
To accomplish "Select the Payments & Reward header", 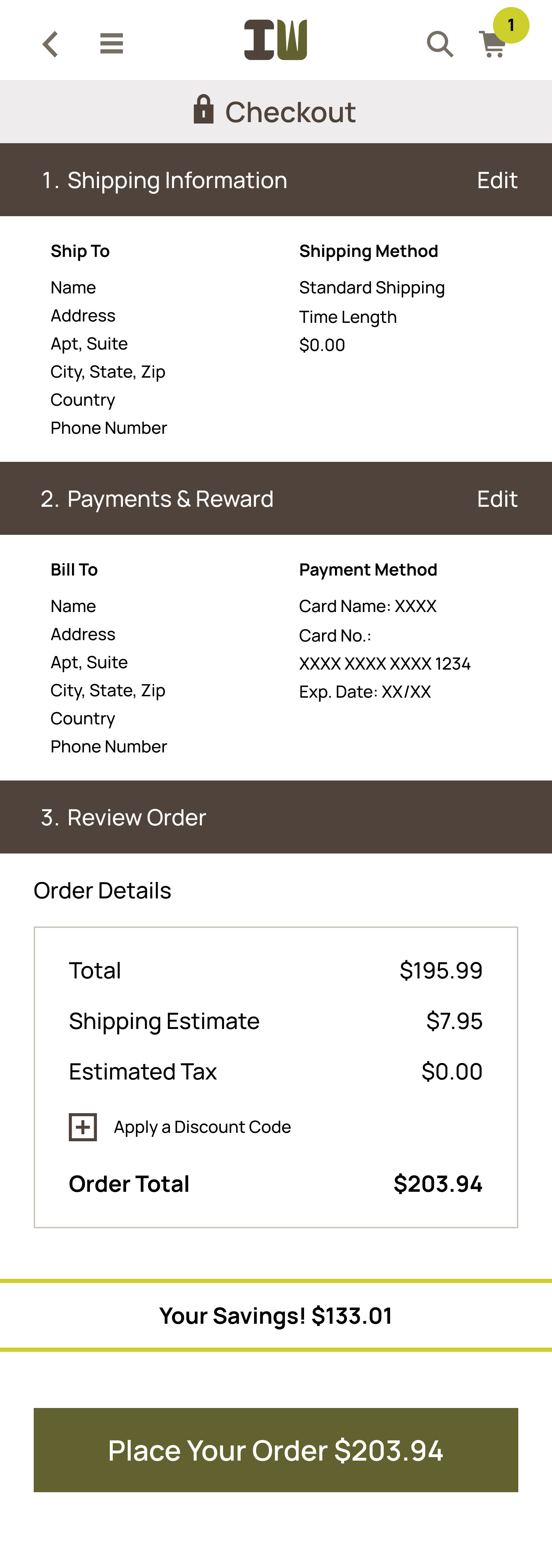I will coord(157,499).
